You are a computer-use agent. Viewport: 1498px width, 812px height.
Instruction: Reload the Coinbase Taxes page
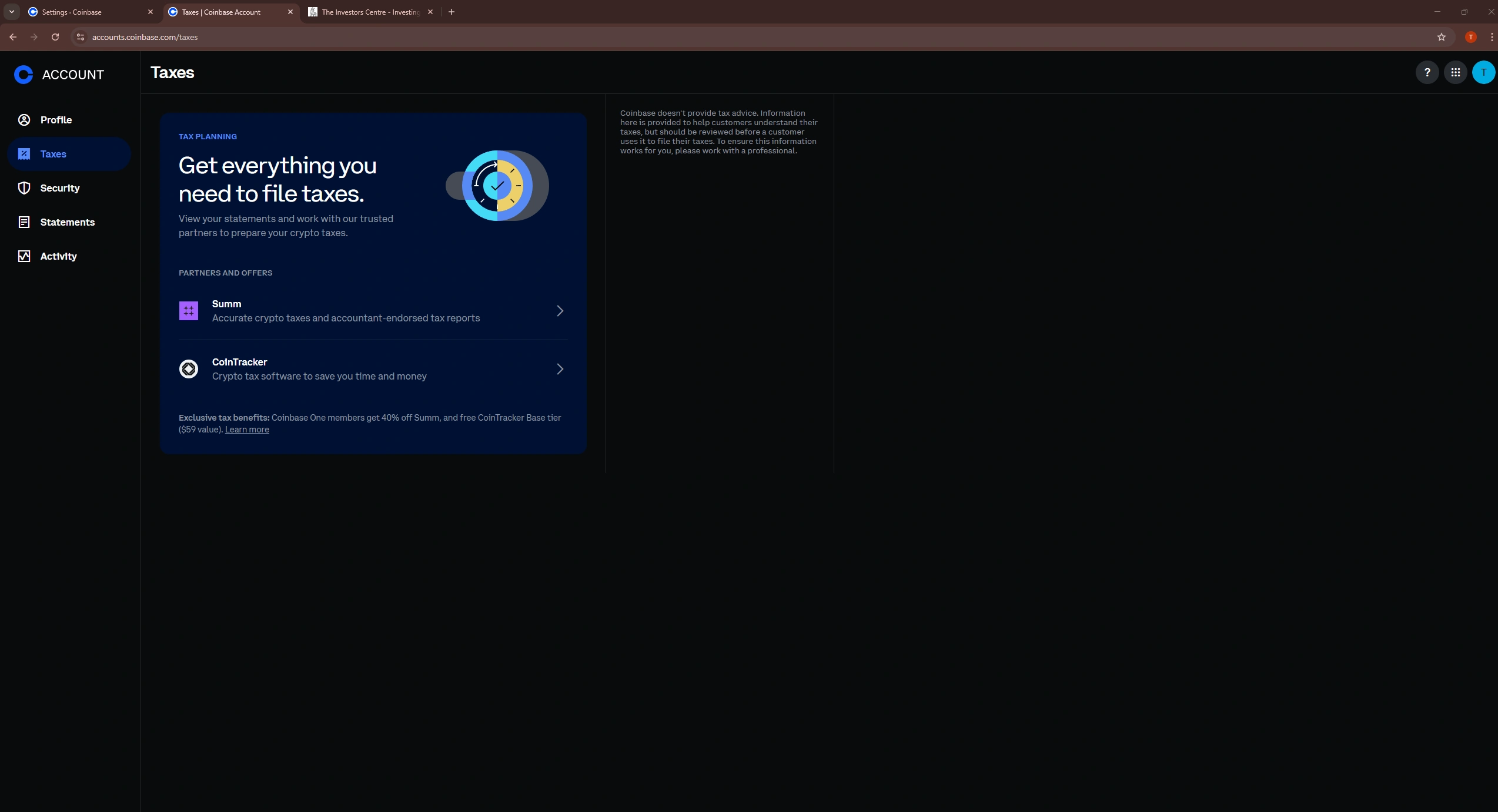55,37
